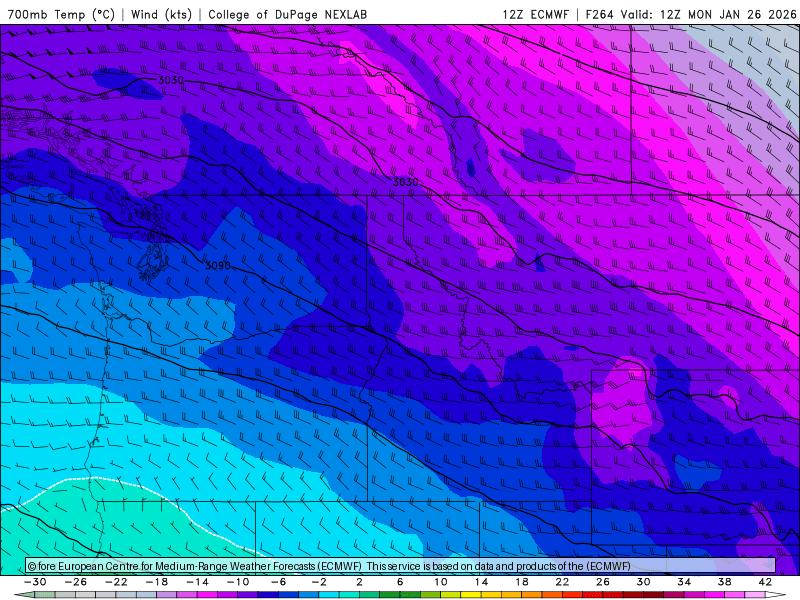800x600 pixels.
Task: Click the −18 colorbar tick label
Action: 157,582
